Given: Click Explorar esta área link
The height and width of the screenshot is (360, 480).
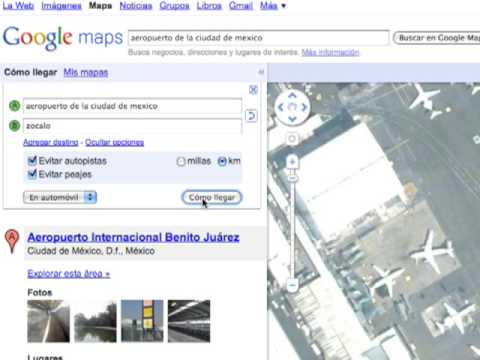Looking at the screenshot, I should (69, 274).
